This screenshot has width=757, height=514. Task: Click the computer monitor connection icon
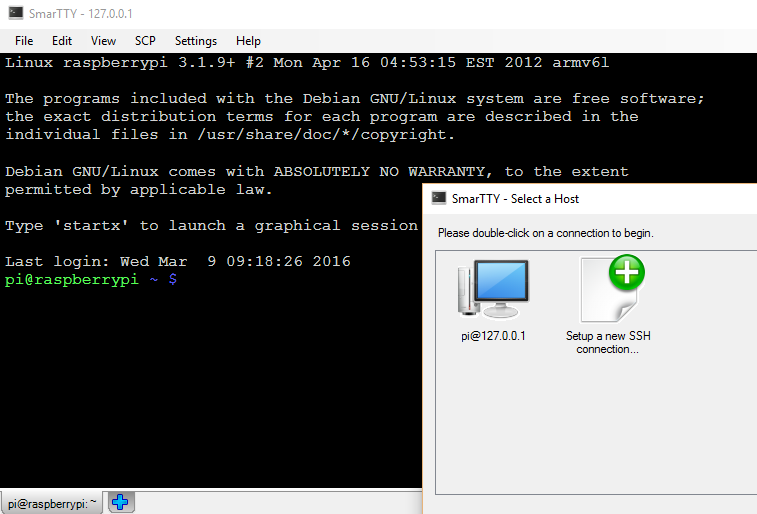coord(493,291)
